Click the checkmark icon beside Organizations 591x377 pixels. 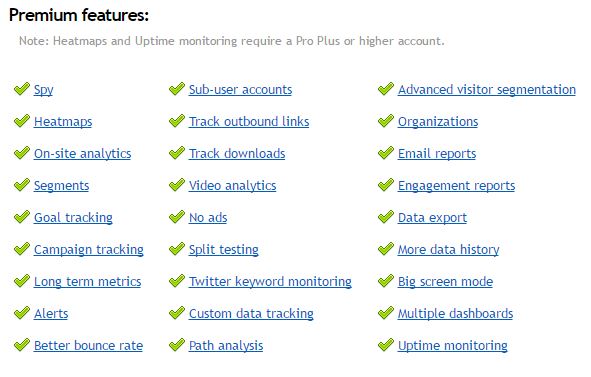tap(386, 121)
